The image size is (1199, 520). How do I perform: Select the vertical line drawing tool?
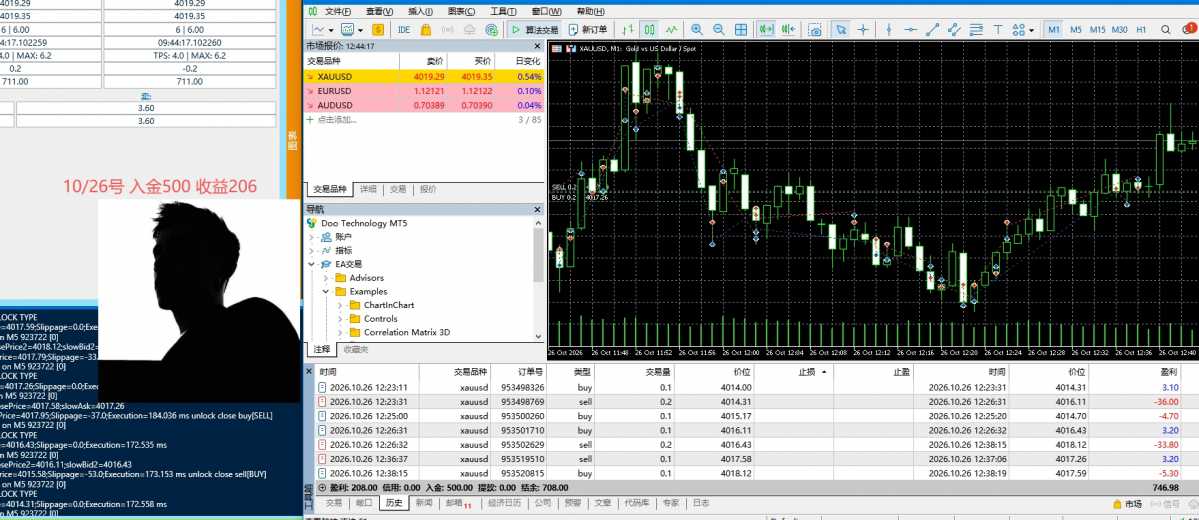[889, 29]
